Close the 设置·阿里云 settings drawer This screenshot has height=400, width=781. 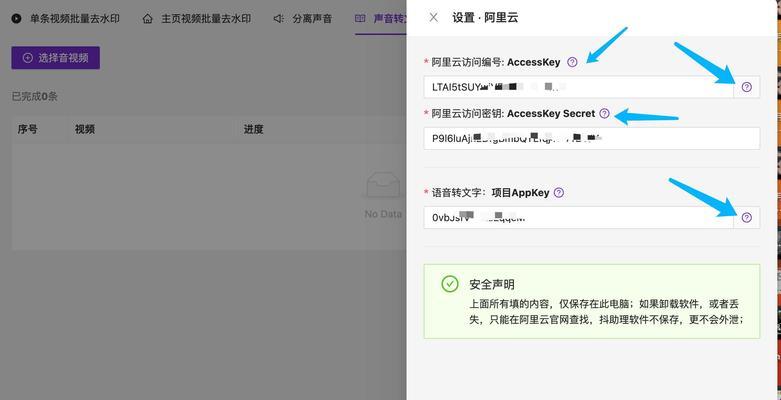click(x=433, y=18)
